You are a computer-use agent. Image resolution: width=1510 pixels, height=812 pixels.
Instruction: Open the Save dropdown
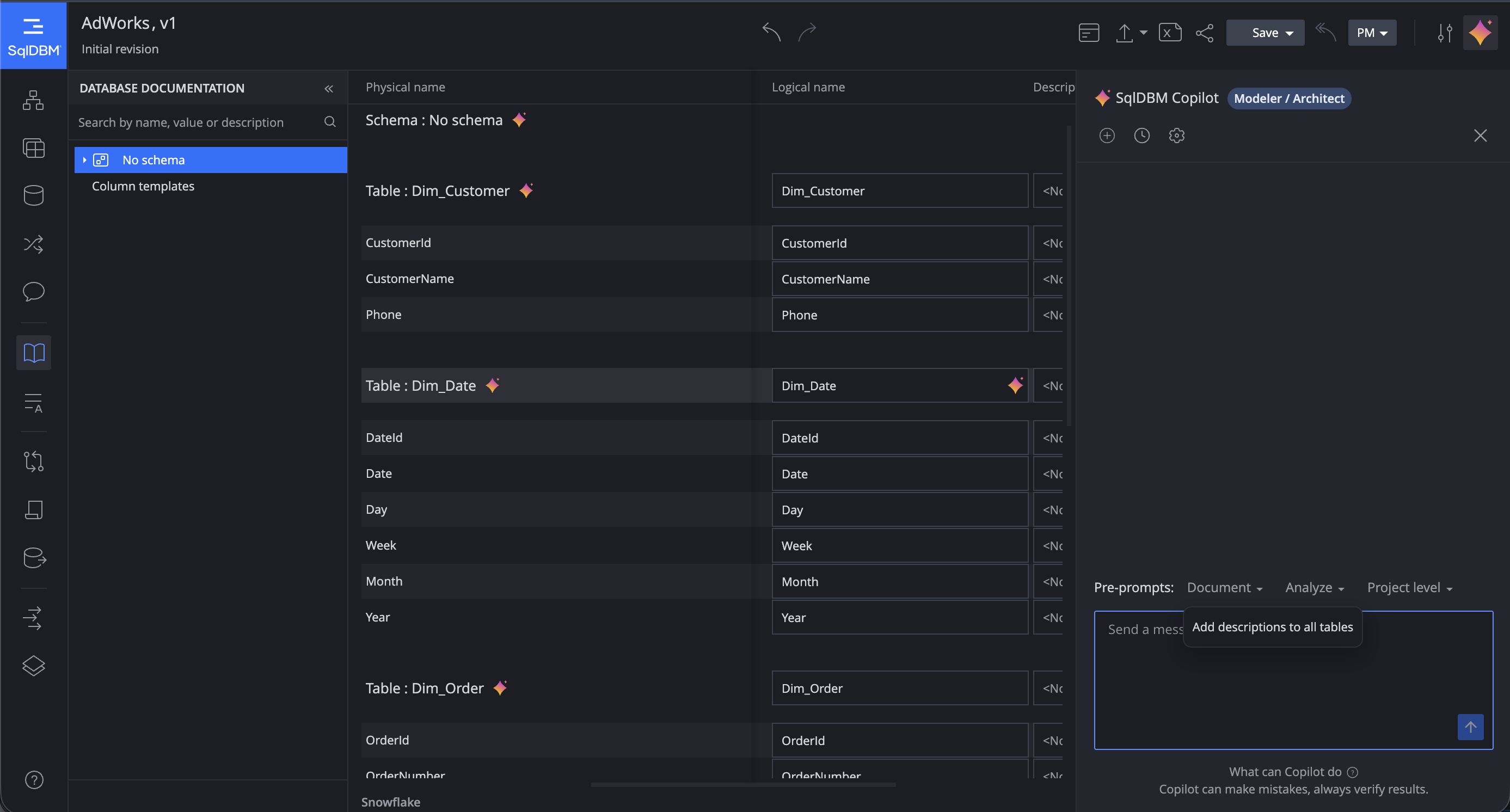tap(1265, 33)
